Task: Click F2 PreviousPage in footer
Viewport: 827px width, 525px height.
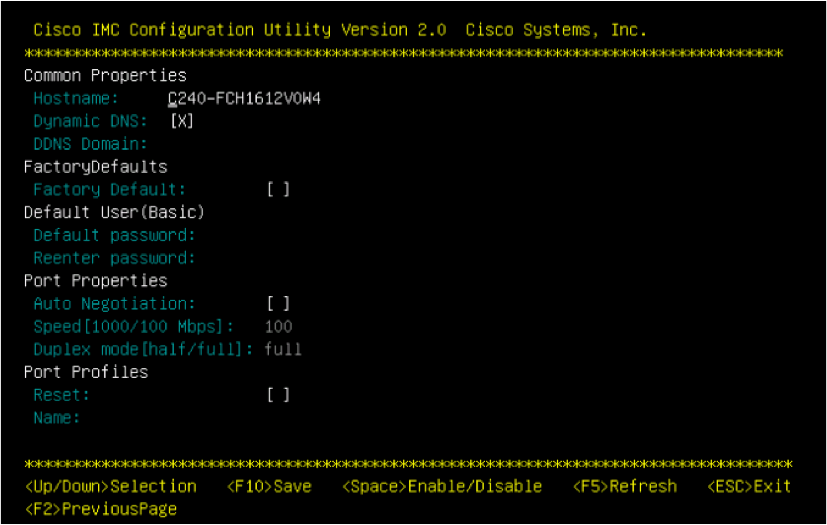Action: point(101,509)
